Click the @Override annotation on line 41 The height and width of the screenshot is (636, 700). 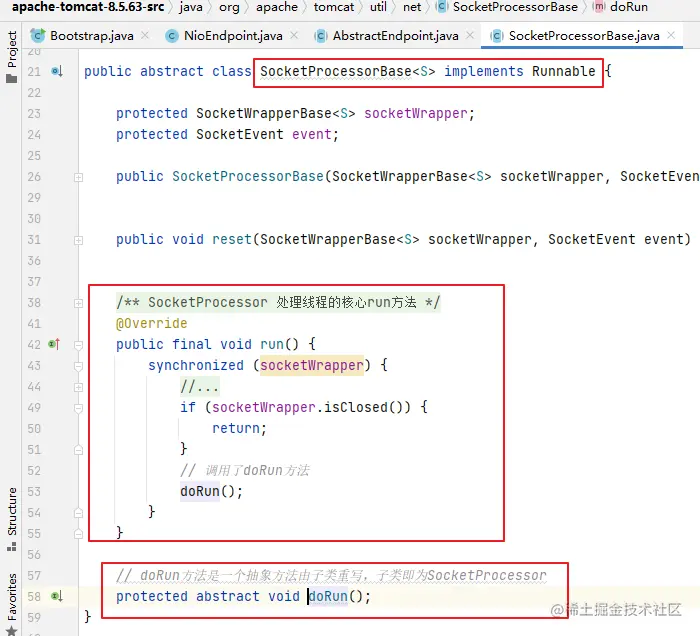coord(151,323)
